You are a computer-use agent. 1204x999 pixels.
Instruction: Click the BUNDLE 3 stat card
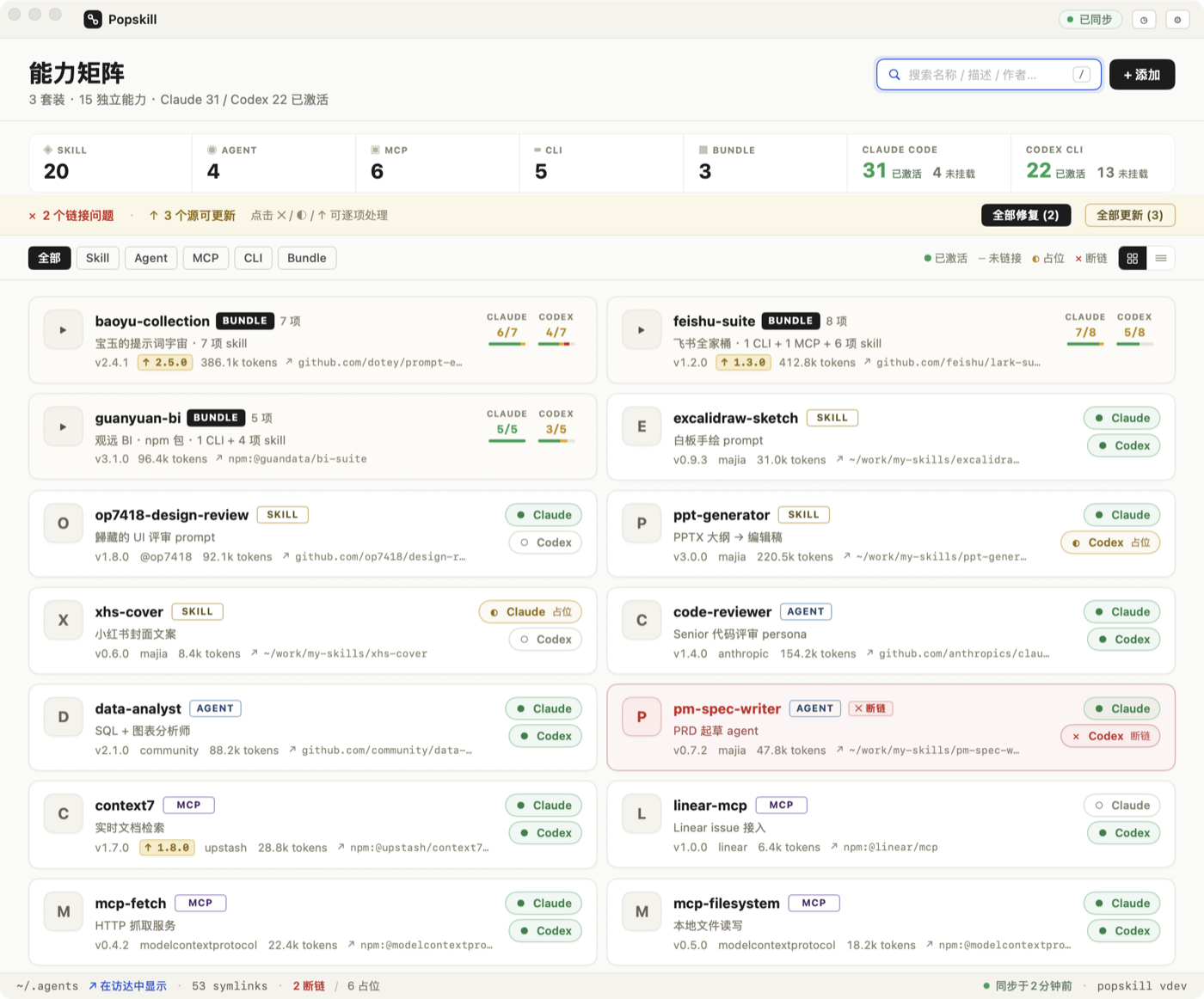[x=765, y=162]
